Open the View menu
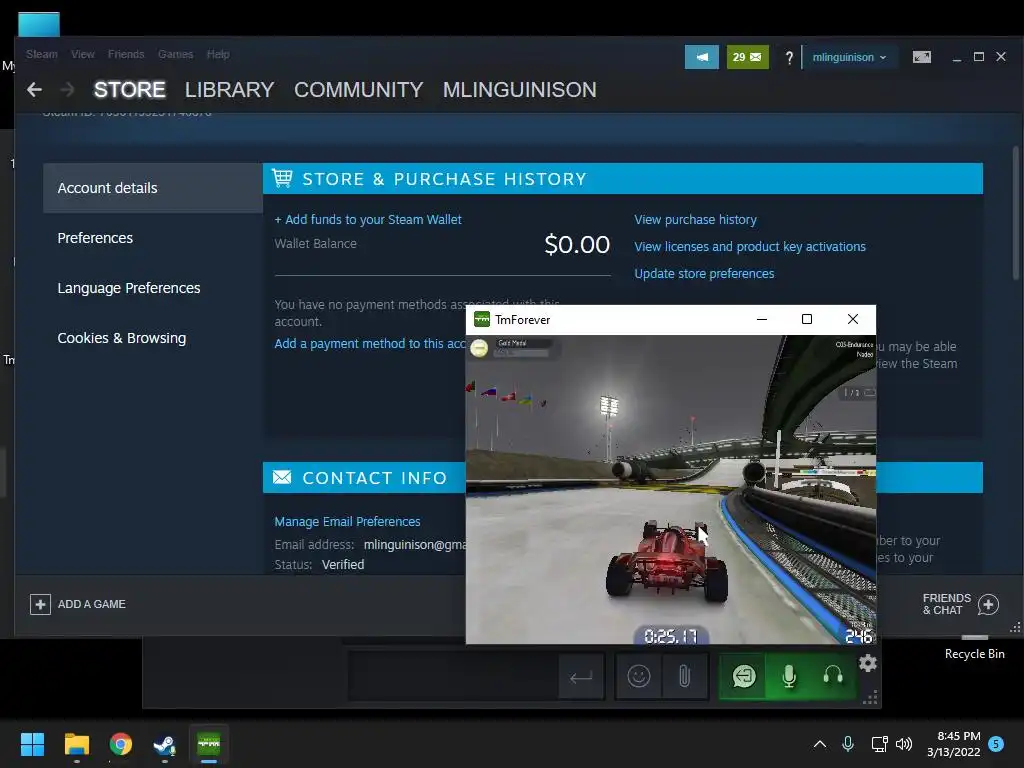 click(83, 54)
